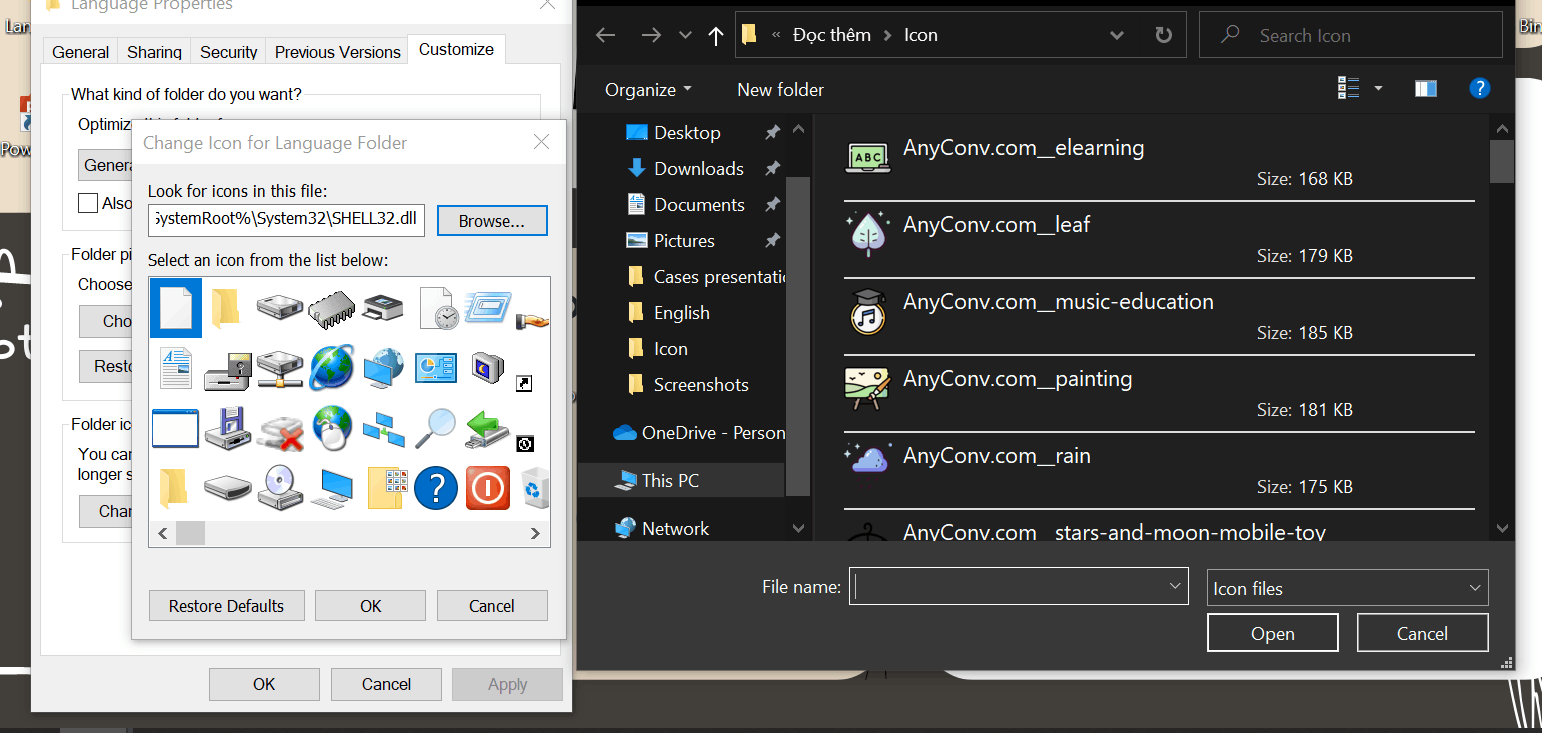Check the partially visible 'Also apply' checkbox
Viewport: 1542px width, 733px height.
tap(87, 202)
